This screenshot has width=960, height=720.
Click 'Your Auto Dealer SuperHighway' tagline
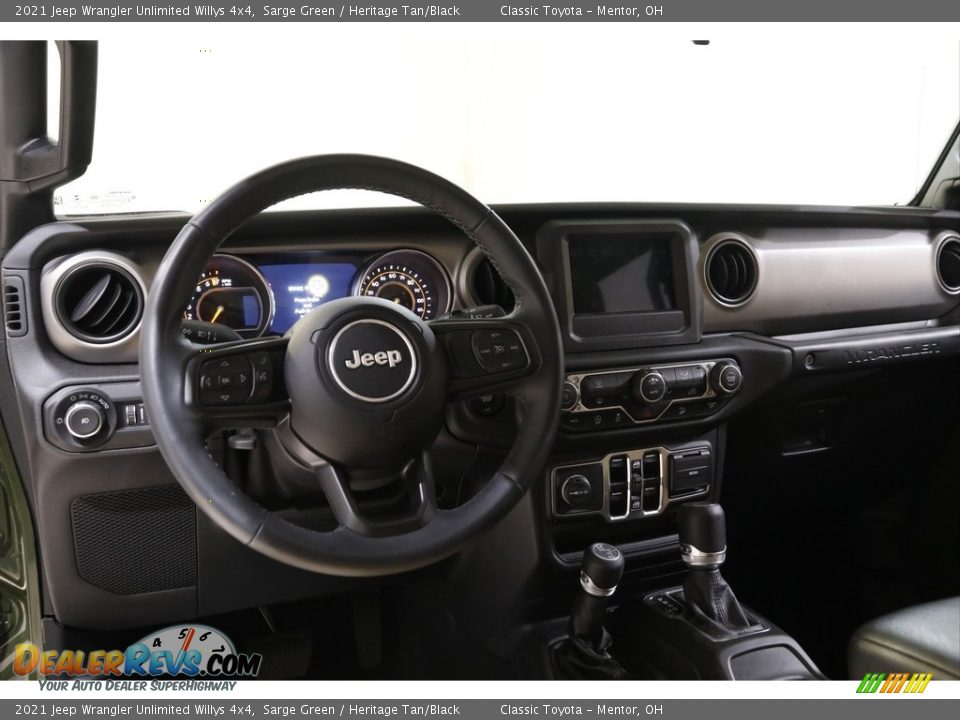click(137, 686)
